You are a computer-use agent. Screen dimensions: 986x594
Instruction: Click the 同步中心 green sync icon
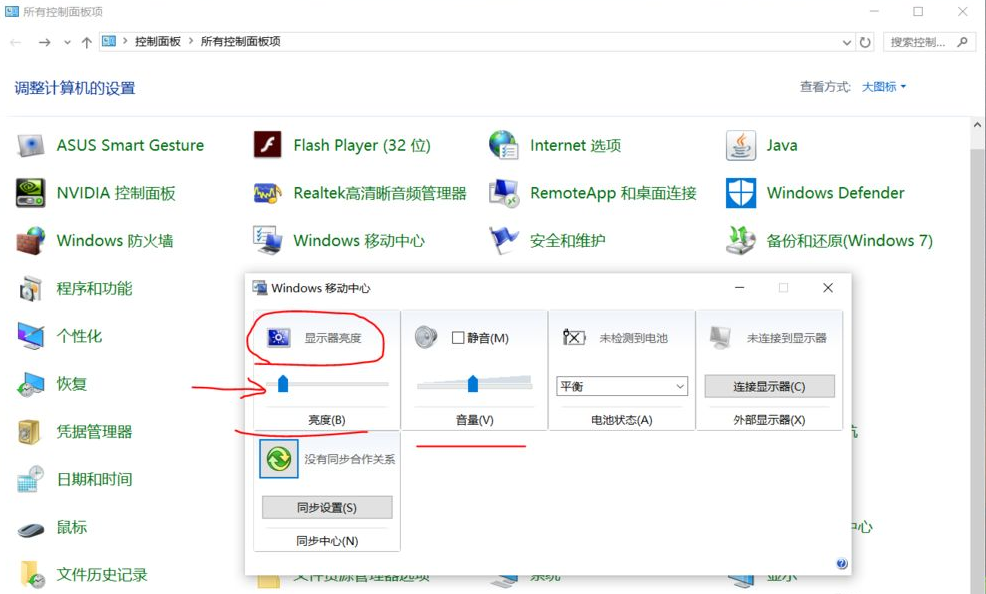[x=278, y=459]
